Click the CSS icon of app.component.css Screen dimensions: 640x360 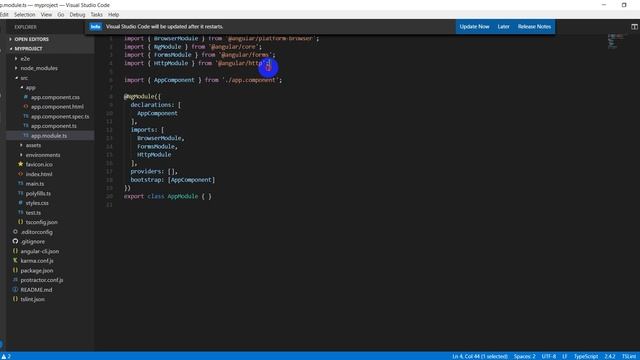tap(26, 97)
